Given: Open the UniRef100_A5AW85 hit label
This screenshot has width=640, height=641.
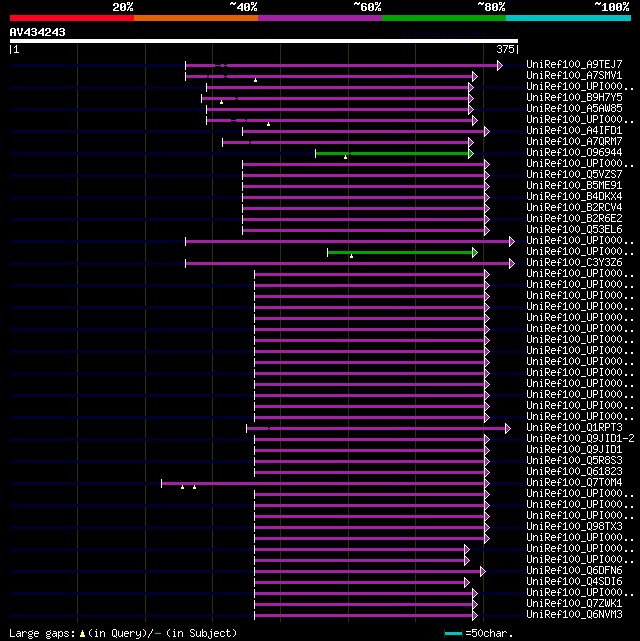Looking at the screenshot, I should [x=574, y=108].
